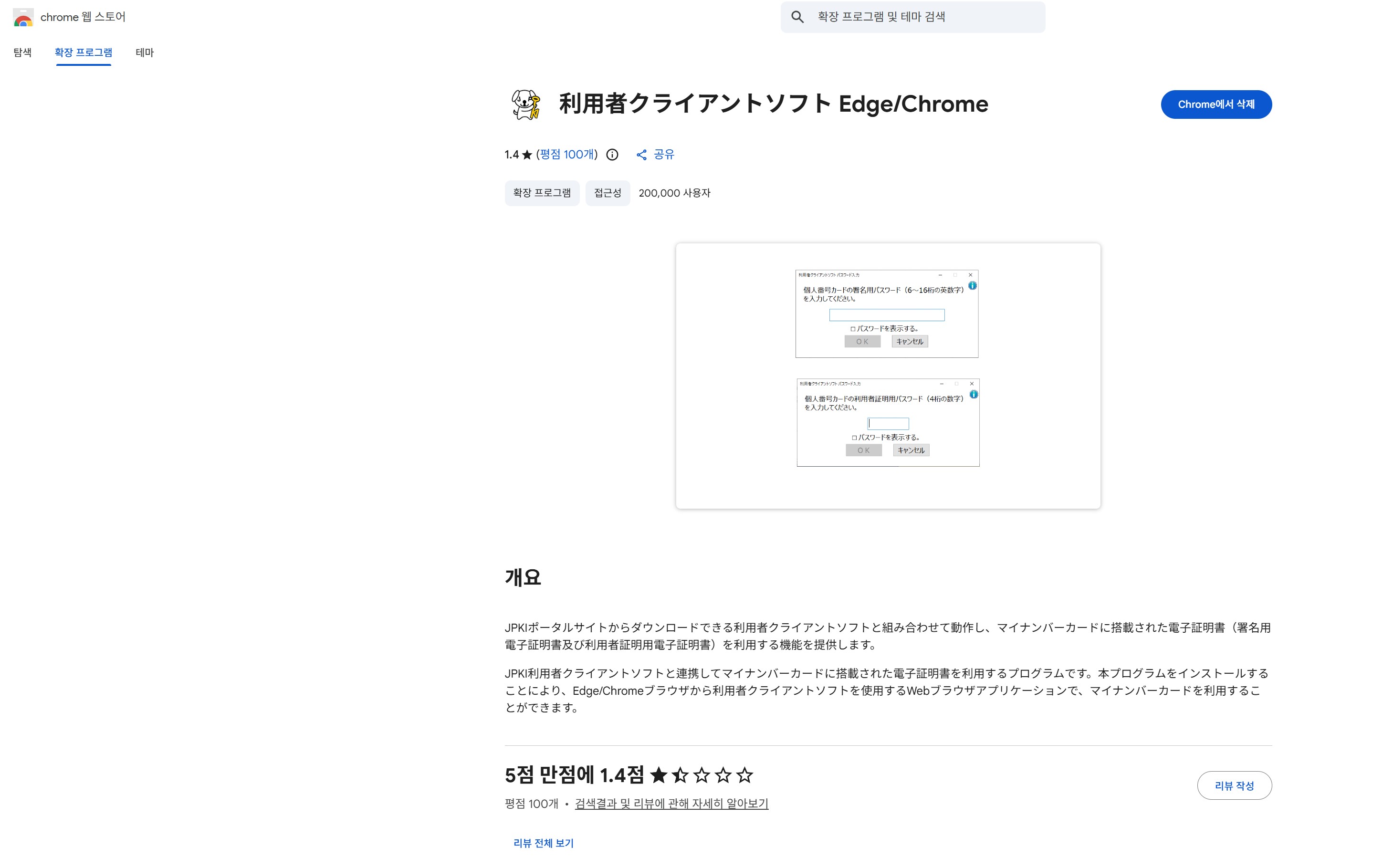Image resolution: width=1383 pixels, height=868 pixels.
Task: Open 검색결과 및 리뷰에 관해 자세히 알아보기 link
Action: 671,803
